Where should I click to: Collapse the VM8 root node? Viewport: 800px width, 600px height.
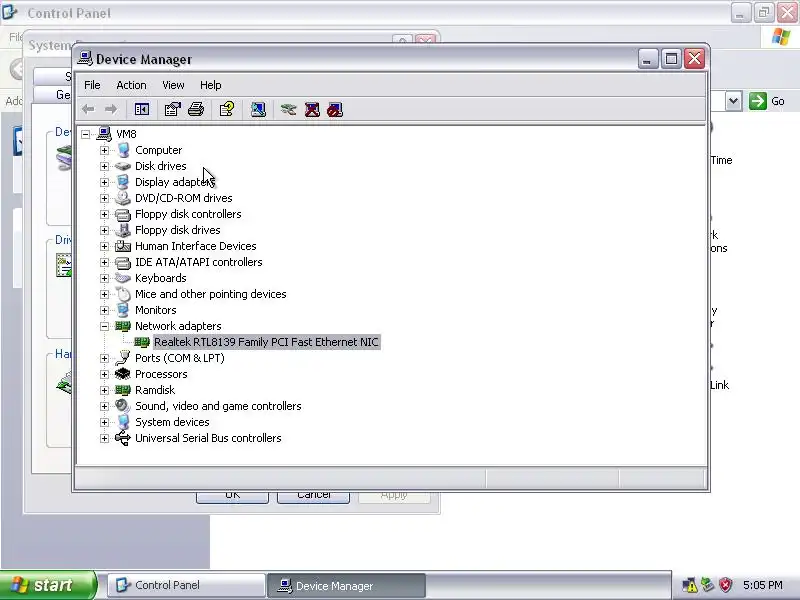pos(86,134)
